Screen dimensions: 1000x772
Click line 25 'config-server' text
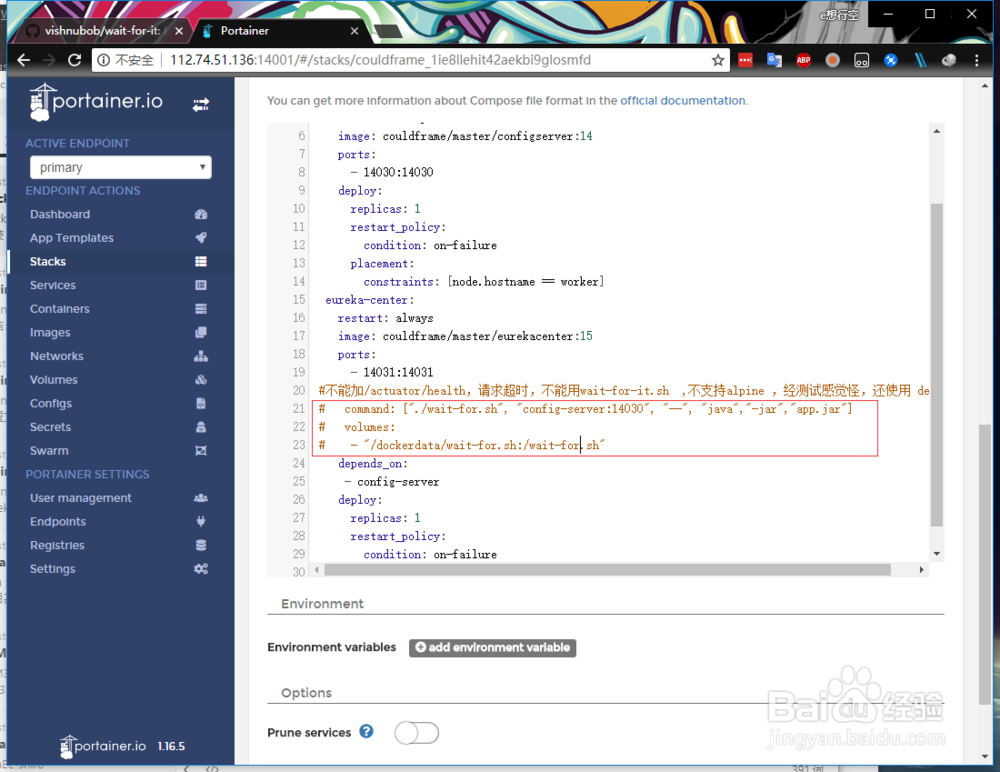[x=398, y=482]
